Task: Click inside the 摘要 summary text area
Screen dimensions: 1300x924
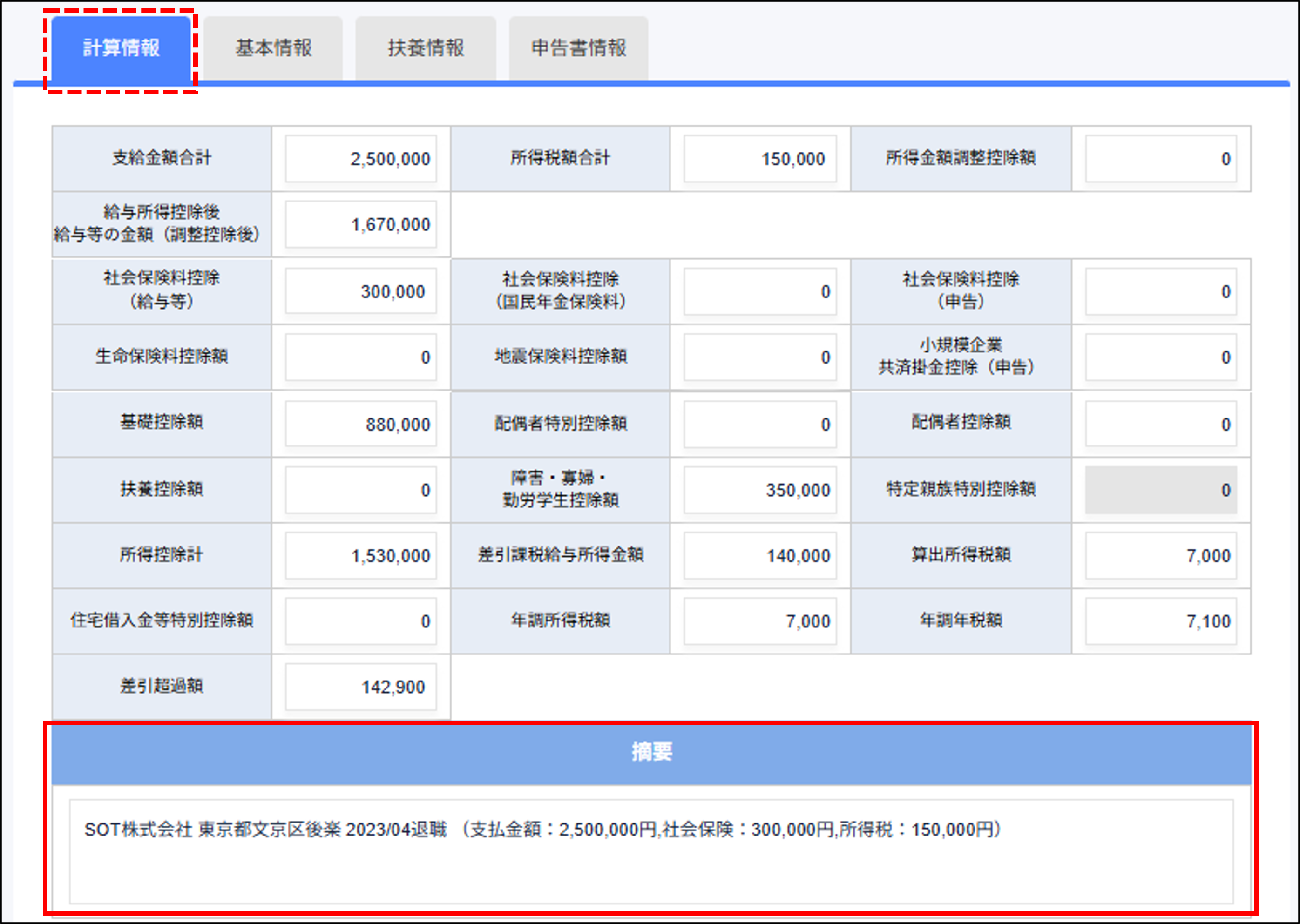Action: (649, 848)
